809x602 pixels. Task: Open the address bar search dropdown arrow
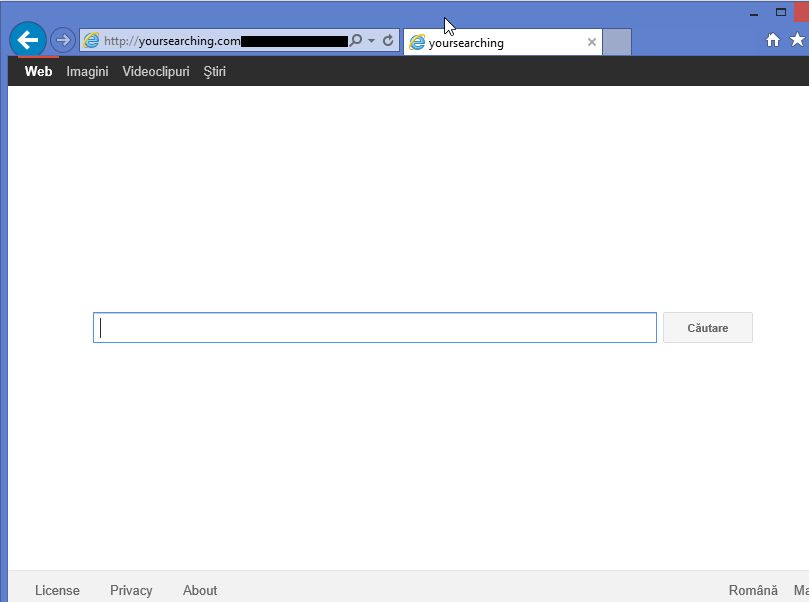click(x=370, y=41)
